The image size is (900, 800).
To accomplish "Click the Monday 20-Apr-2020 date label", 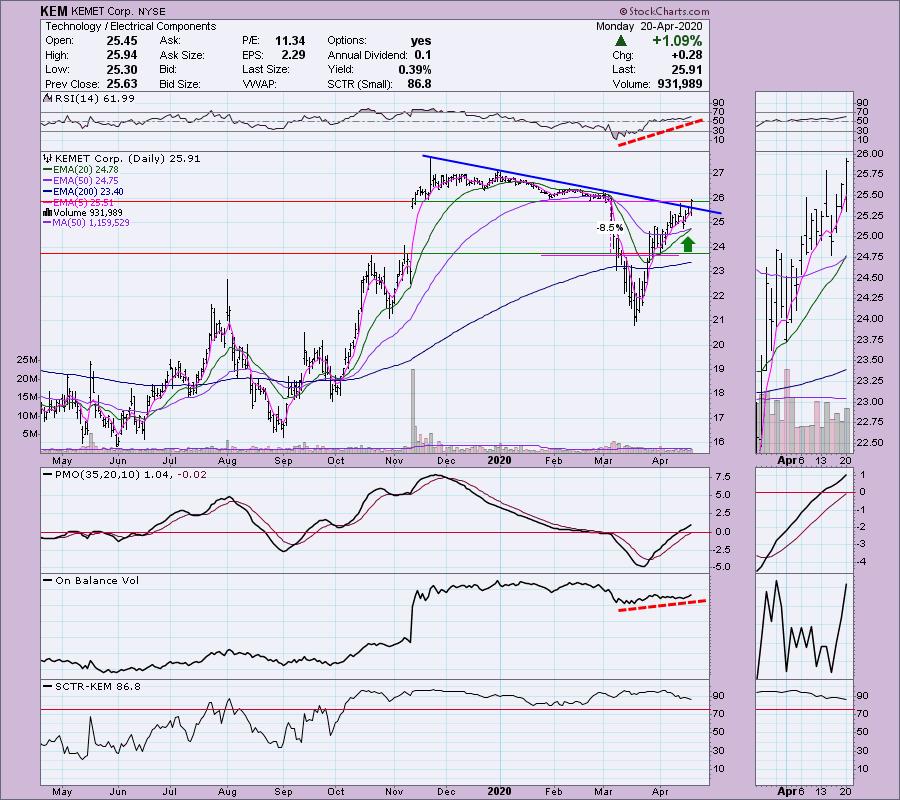I will tap(649, 26).
